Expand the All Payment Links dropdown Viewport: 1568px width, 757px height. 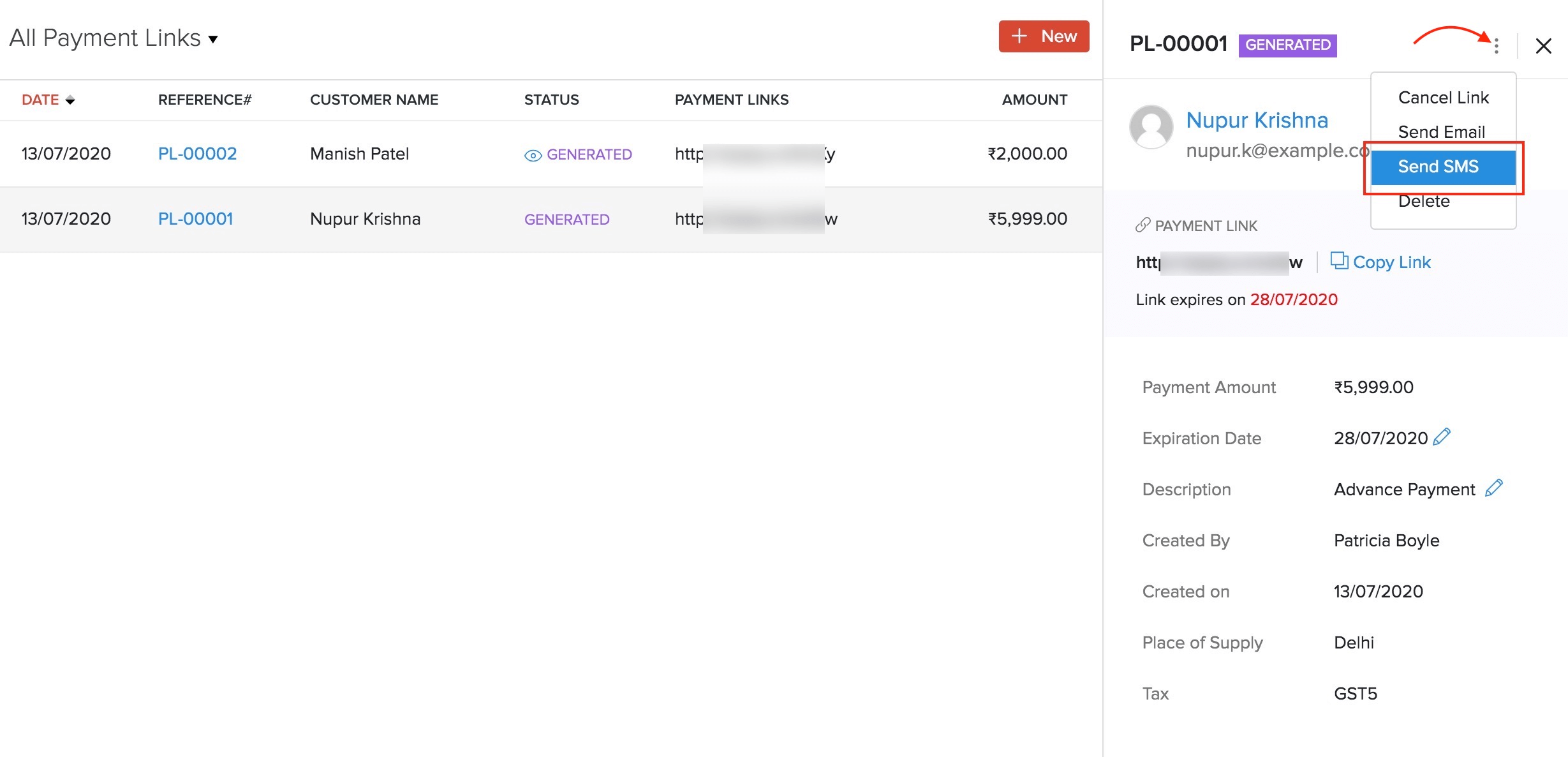[x=213, y=40]
